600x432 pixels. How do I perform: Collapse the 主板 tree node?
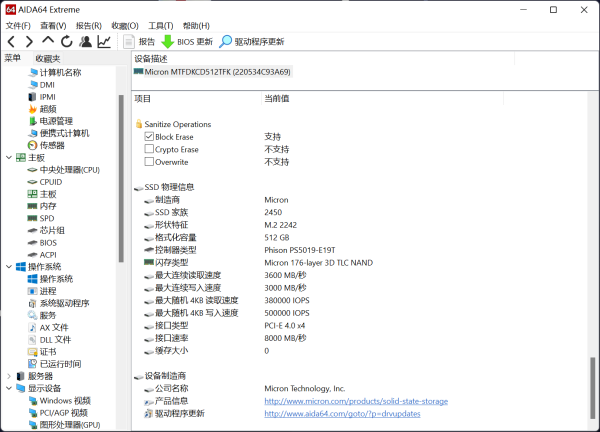(x=9, y=158)
